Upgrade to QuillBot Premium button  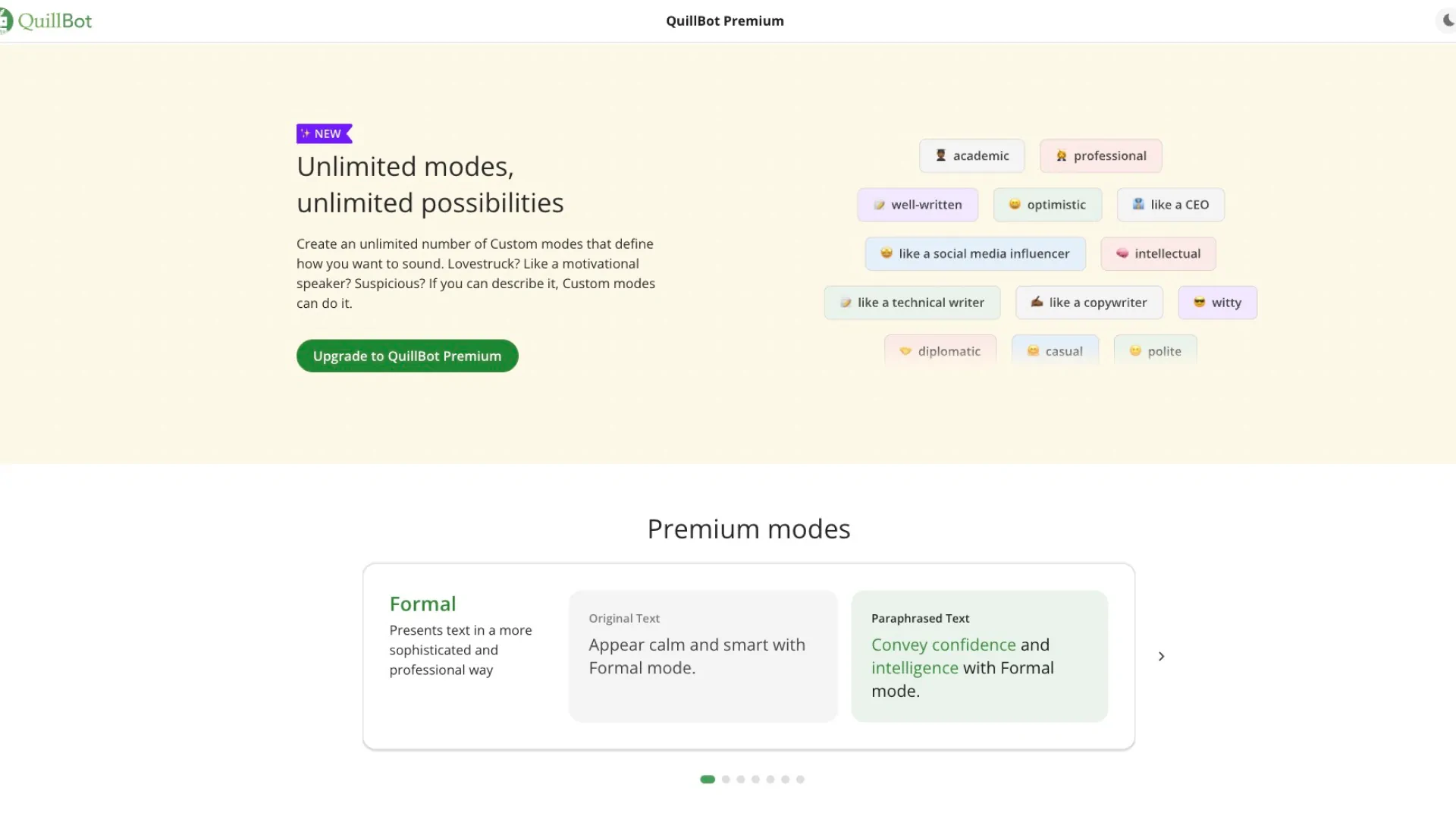407,355
